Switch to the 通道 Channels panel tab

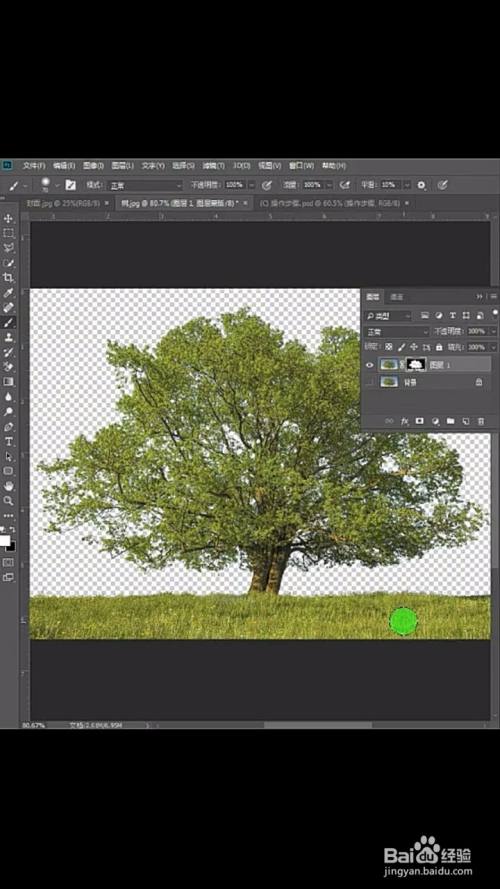pyautogui.click(x=397, y=297)
